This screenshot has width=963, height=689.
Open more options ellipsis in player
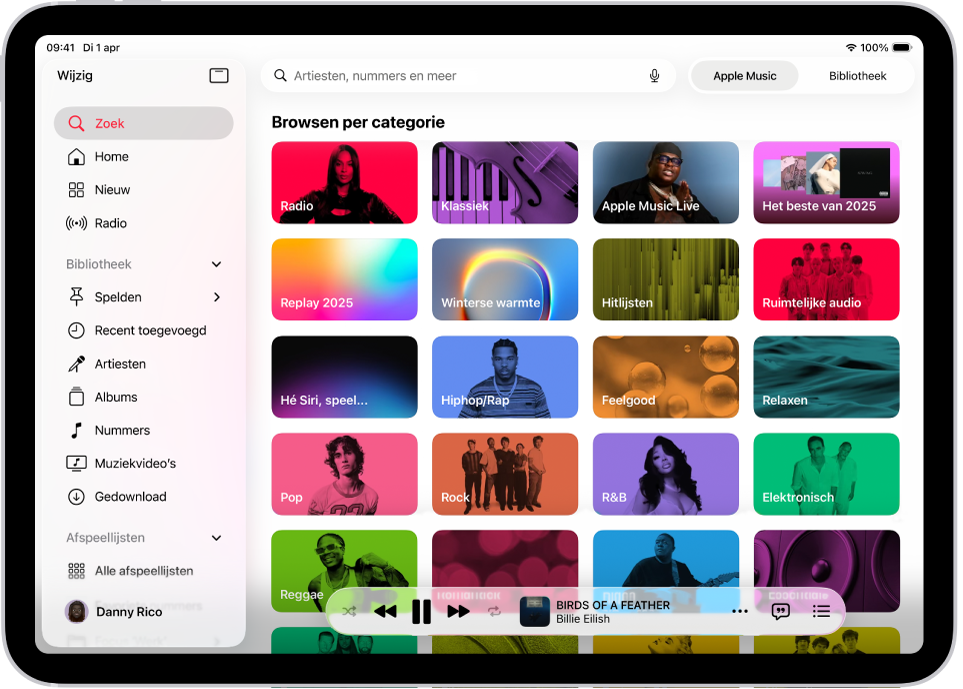(740, 612)
